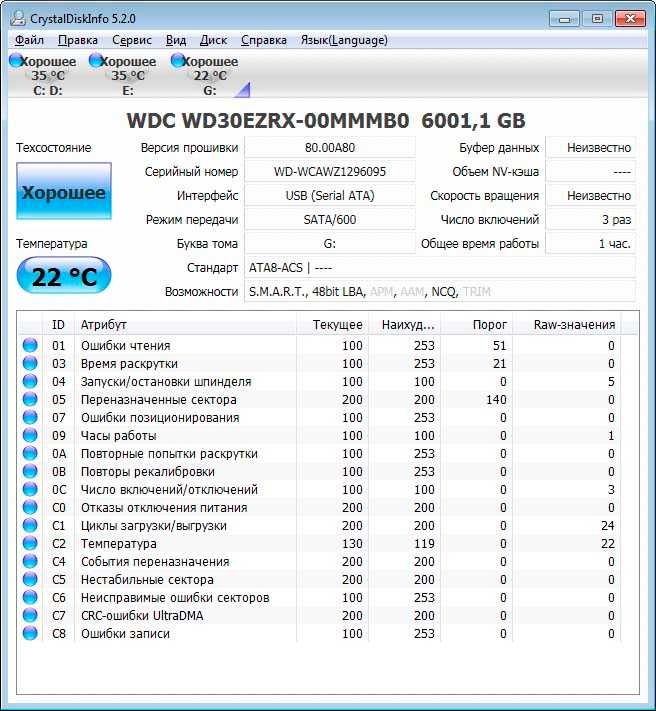This screenshot has width=656, height=711.
Task: Click the blue status icon for Ошибки чтения
Action: [x=30, y=345]
